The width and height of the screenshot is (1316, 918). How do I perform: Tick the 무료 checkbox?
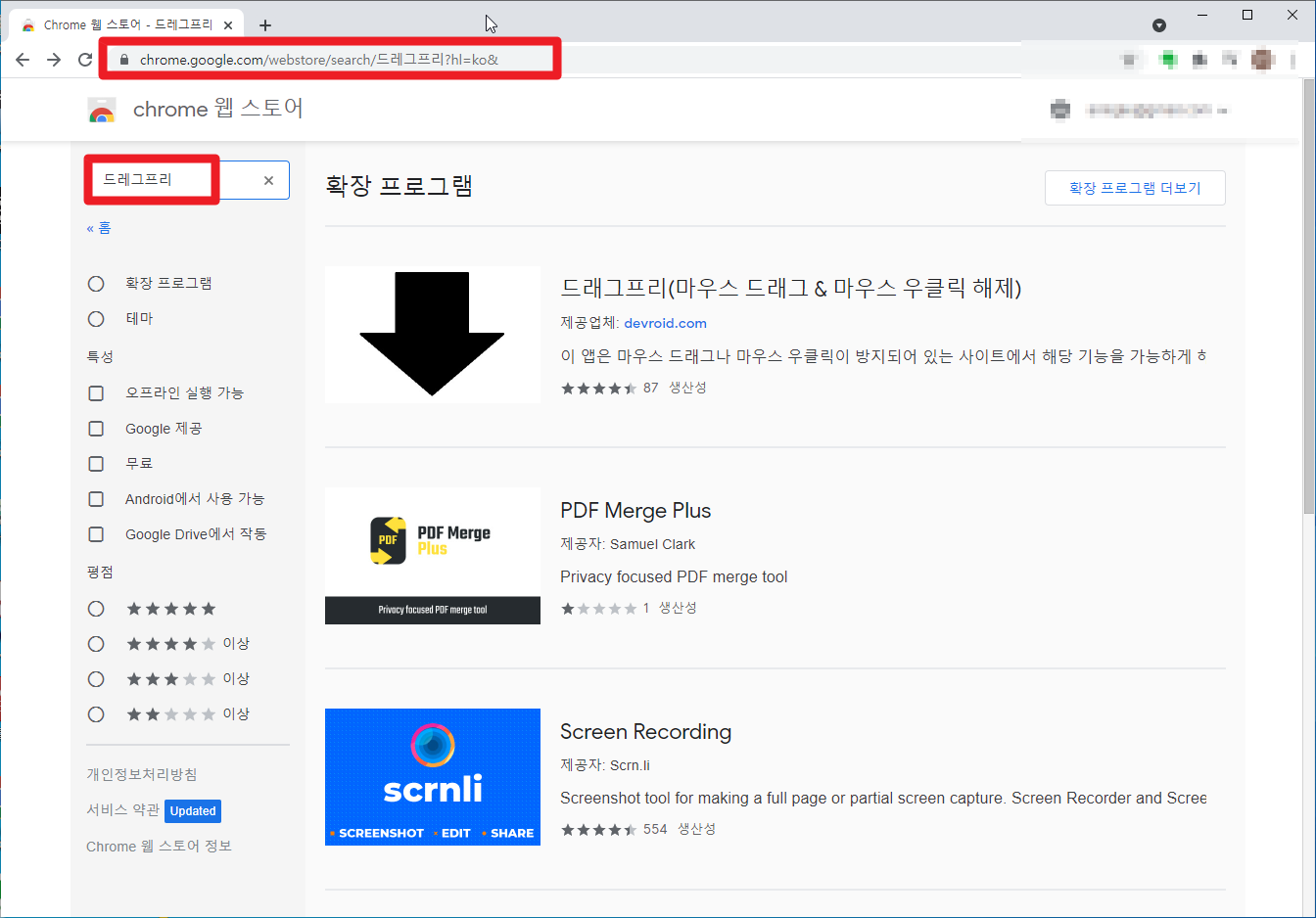click(x=96, y=464)
